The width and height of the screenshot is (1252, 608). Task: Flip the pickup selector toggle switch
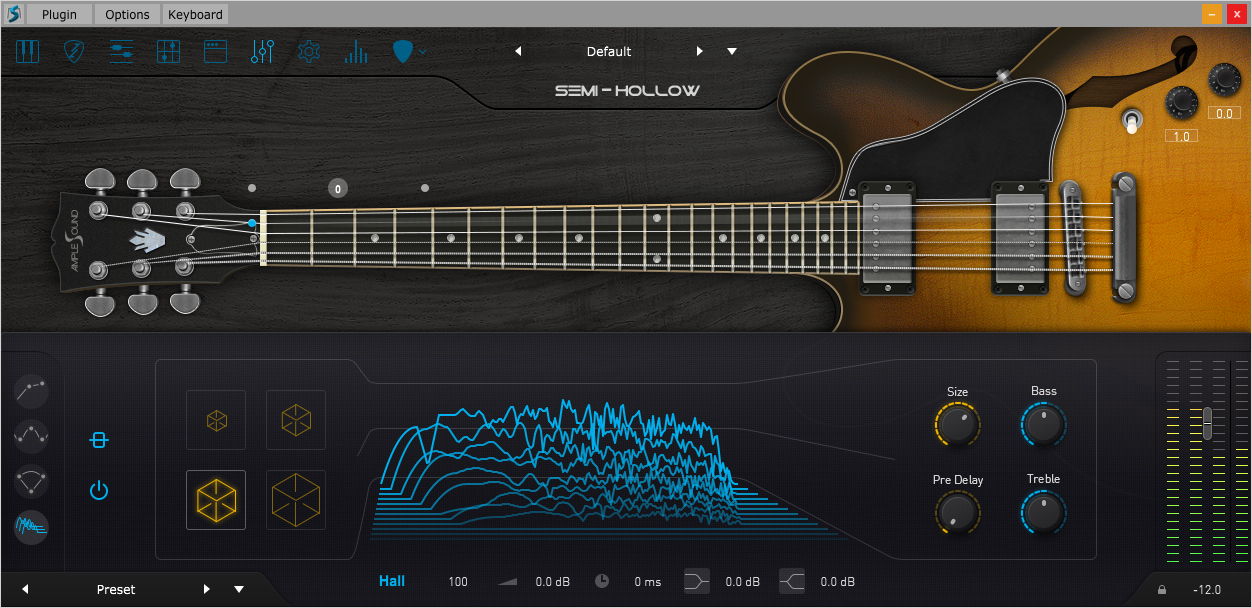[x=1131, y=122]
